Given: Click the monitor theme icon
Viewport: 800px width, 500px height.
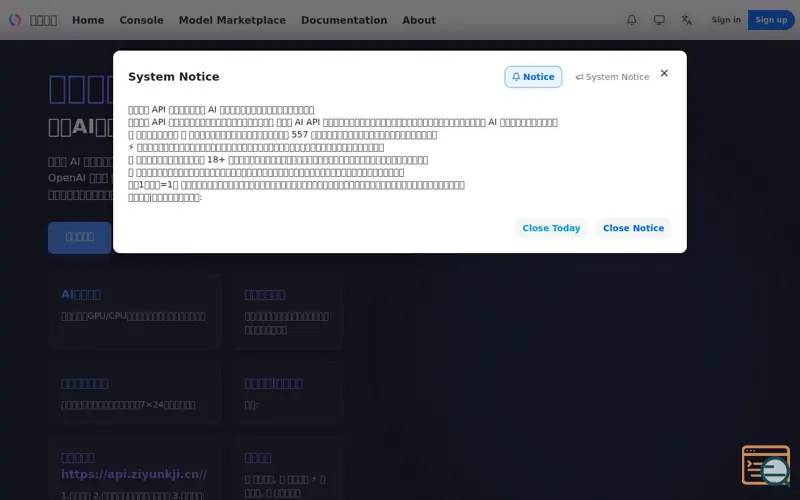Looking at the screenshot, I should point(659,20).
